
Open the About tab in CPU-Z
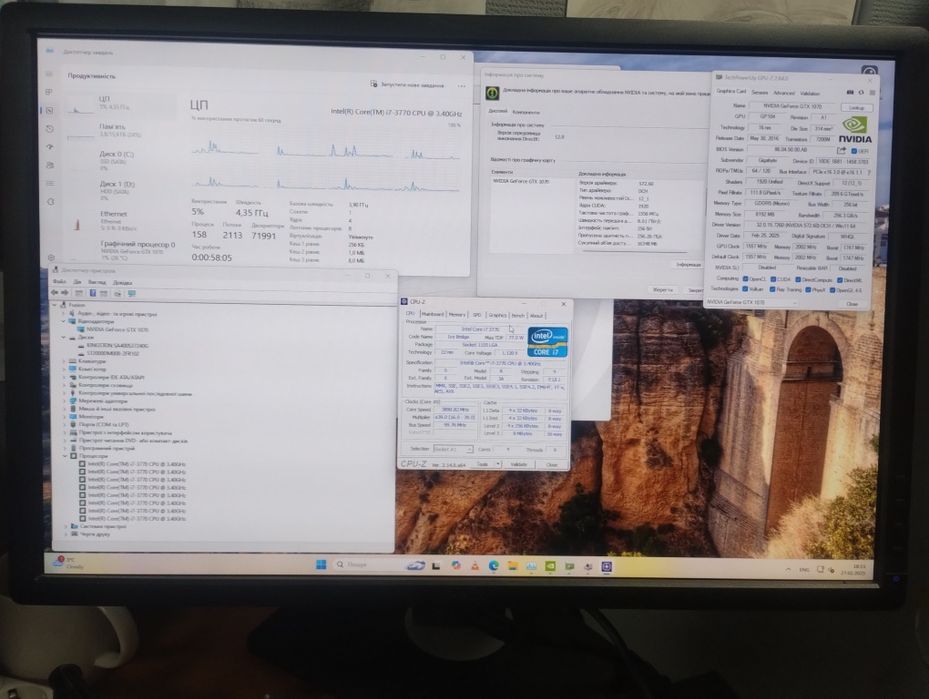click(537, 316)
